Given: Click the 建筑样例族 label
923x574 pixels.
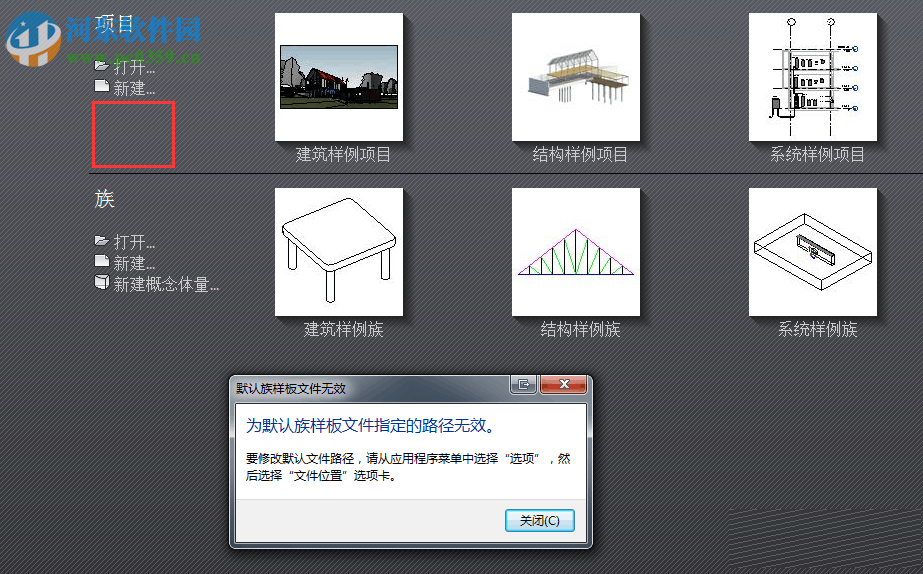Looking at the screenshot, I should point(343,330).
